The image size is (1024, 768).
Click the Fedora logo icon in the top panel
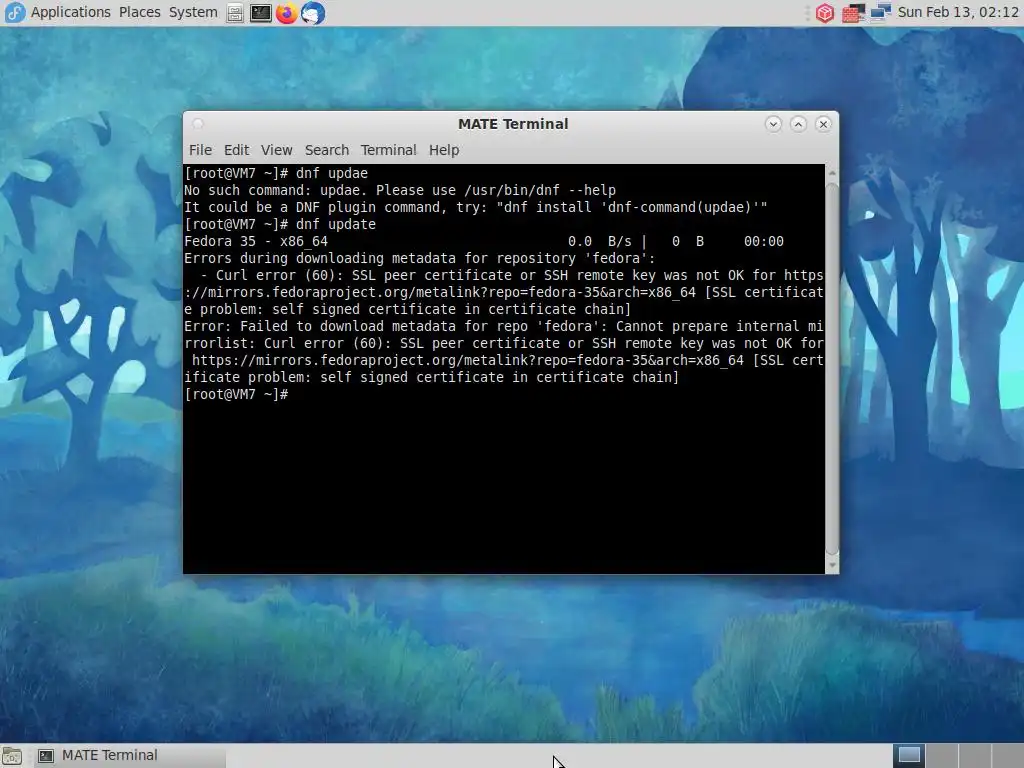click(x=14, y=12)
